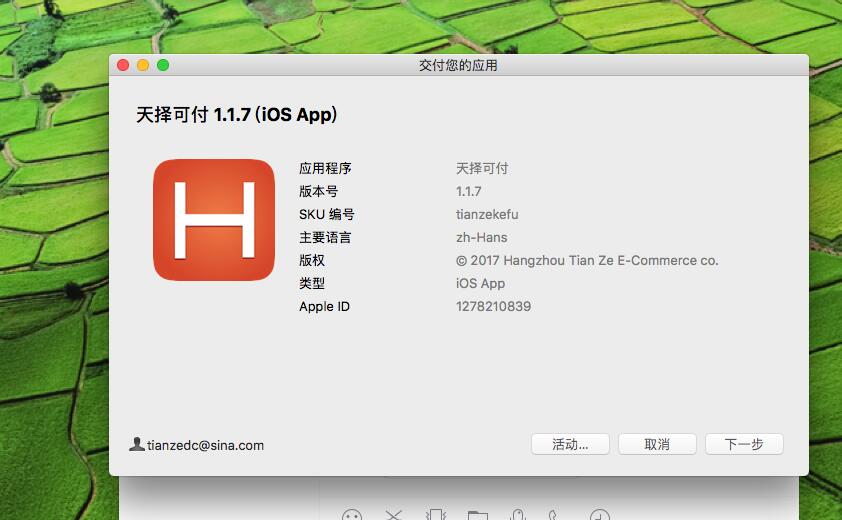Click the window title 交付您的应用
Viewport: 842px width, 520px height.
tap(458, 66)
